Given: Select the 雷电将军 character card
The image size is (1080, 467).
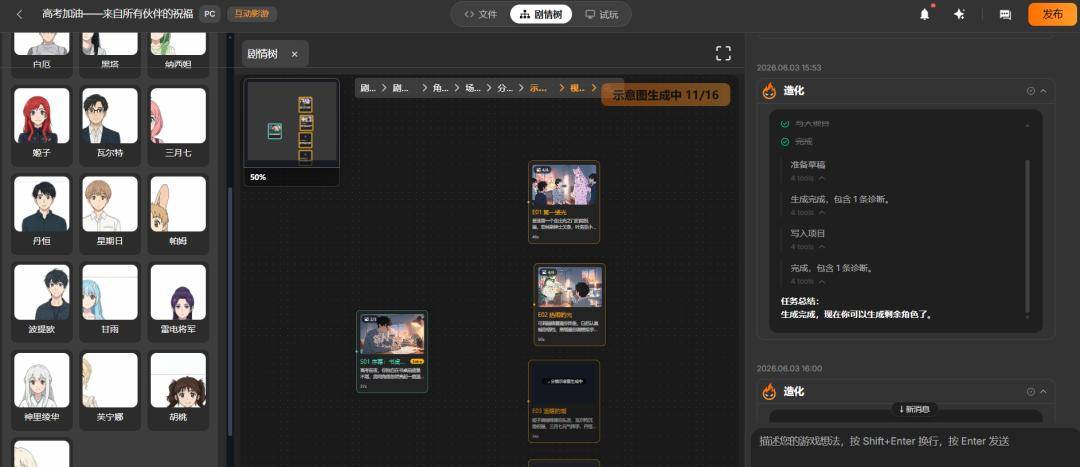Looking at the screenshot, I should pyautogui.click(x=178, y=300).
